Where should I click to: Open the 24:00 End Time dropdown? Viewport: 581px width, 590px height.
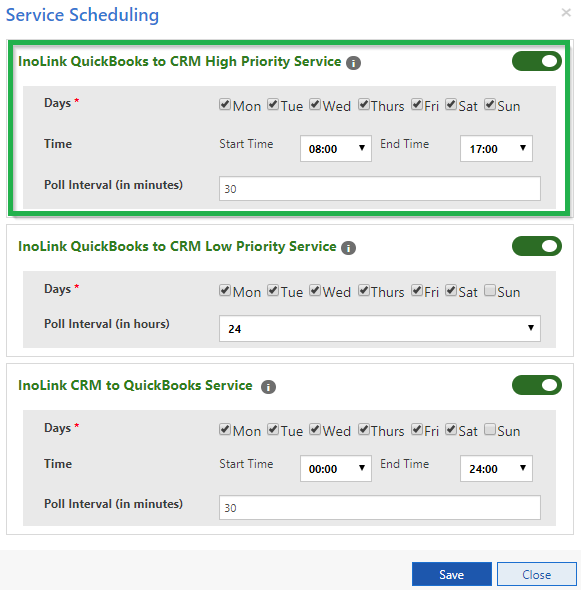click(x=496, y=468)
